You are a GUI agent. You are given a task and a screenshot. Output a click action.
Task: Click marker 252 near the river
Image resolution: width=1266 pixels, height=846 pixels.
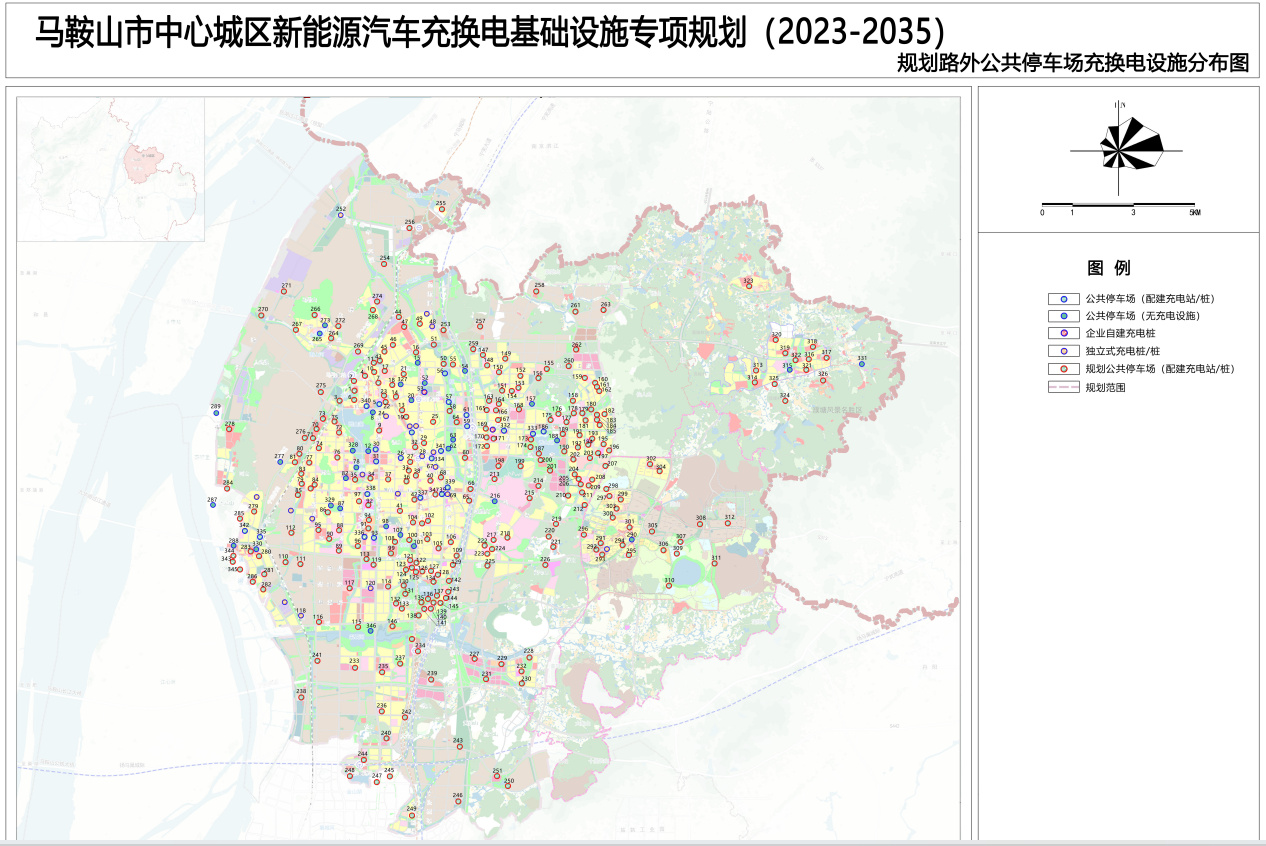click(x=341, y=214)
